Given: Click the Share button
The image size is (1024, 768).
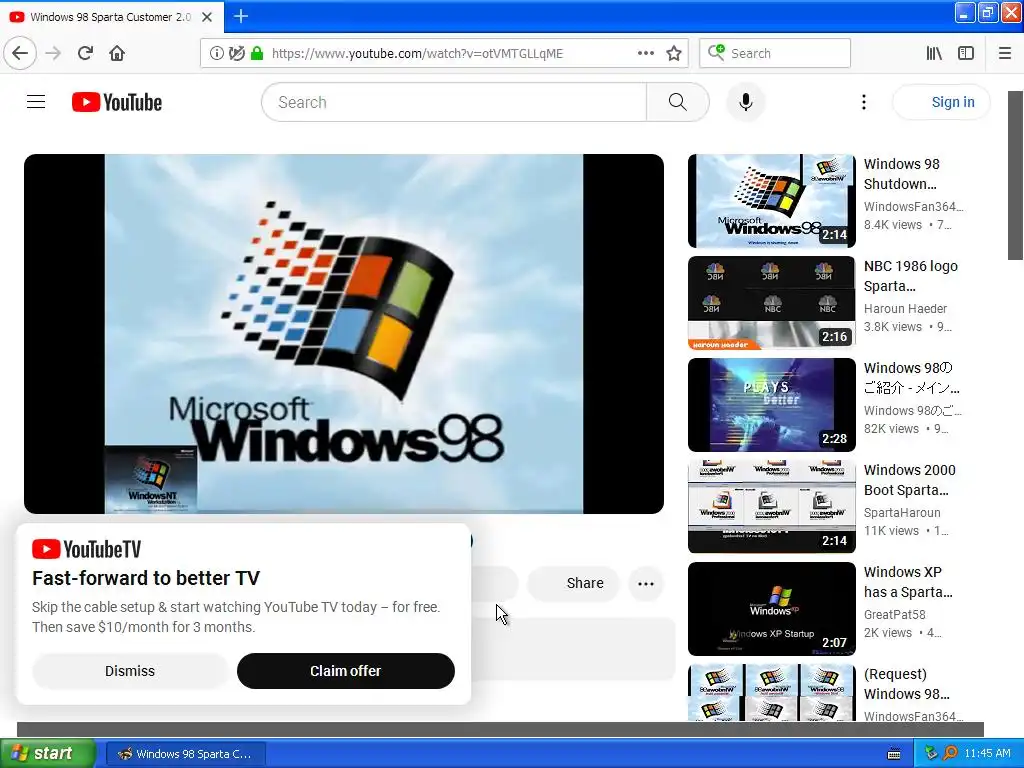Looking at the screenshot, I should click(x=573, y=583).
